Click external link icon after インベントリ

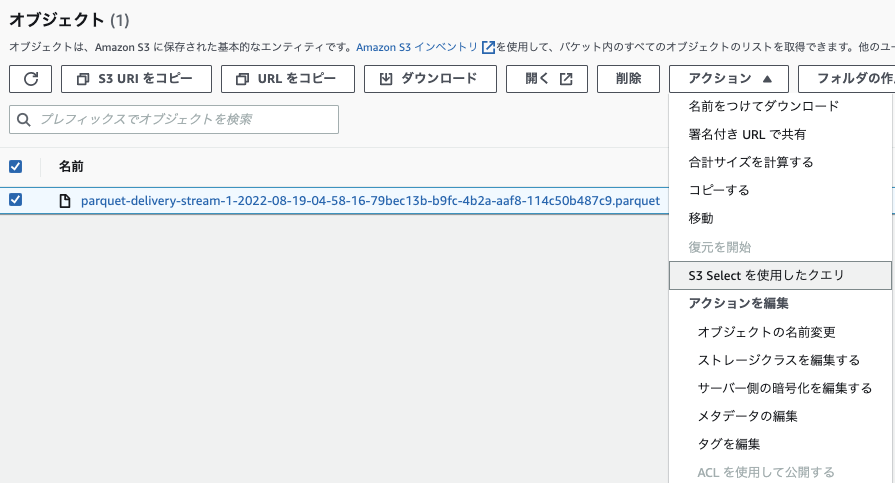488,47
